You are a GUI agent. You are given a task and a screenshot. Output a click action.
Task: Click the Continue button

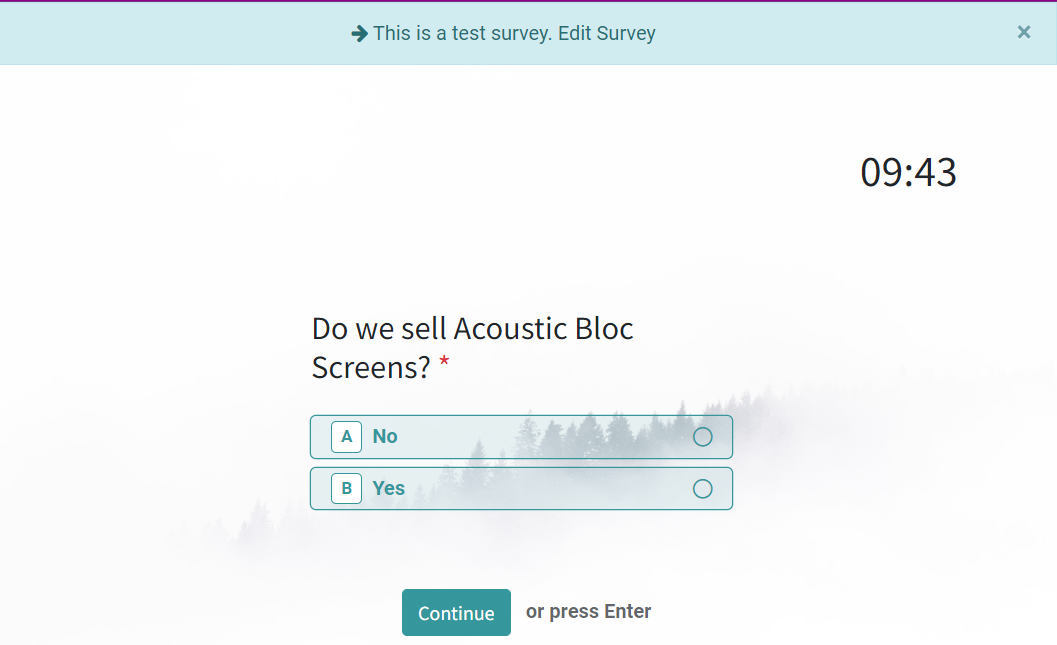pos(456,613)
